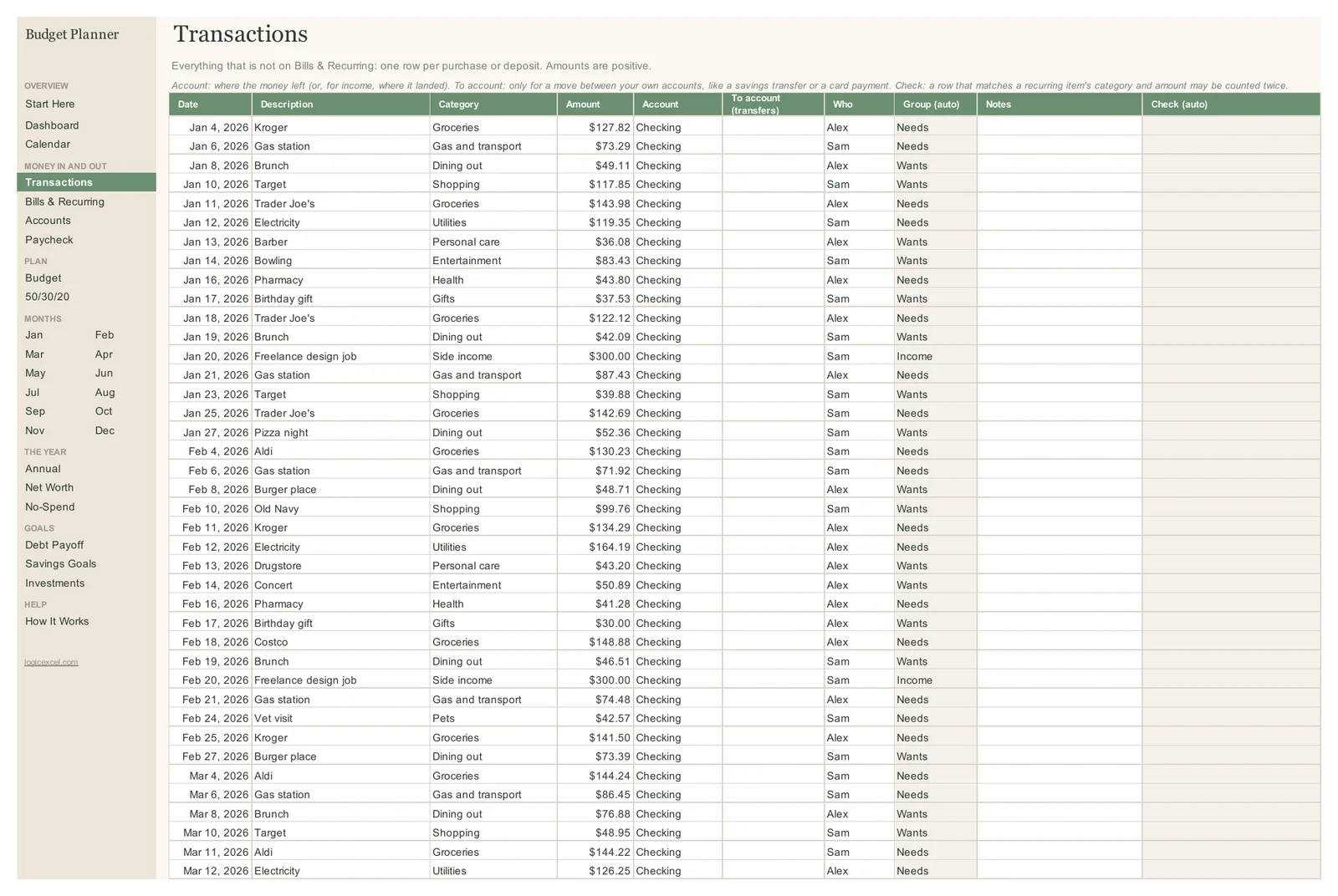This screenshot has height=896, width=1338.
Task: Select the Old Navy description cell
Action: [x=340, y=509]
